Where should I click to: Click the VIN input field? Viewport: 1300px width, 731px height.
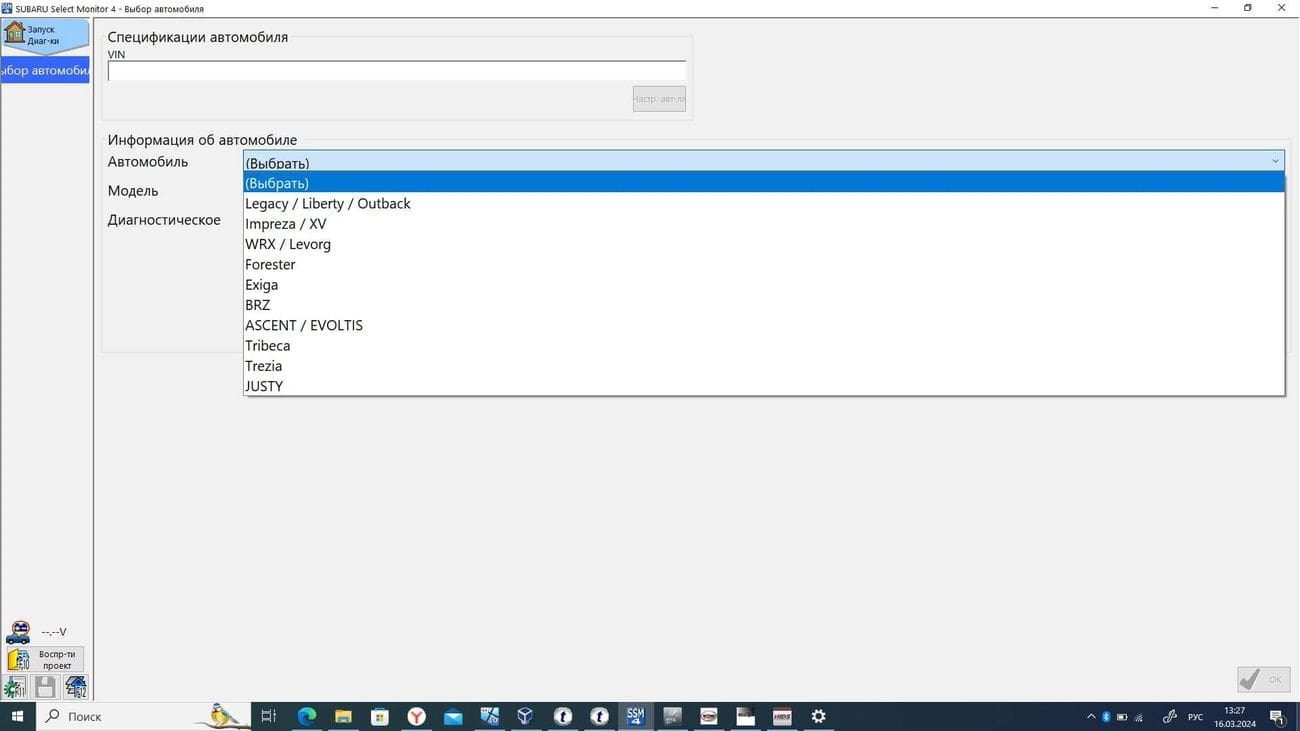click(x=397, y=71)
